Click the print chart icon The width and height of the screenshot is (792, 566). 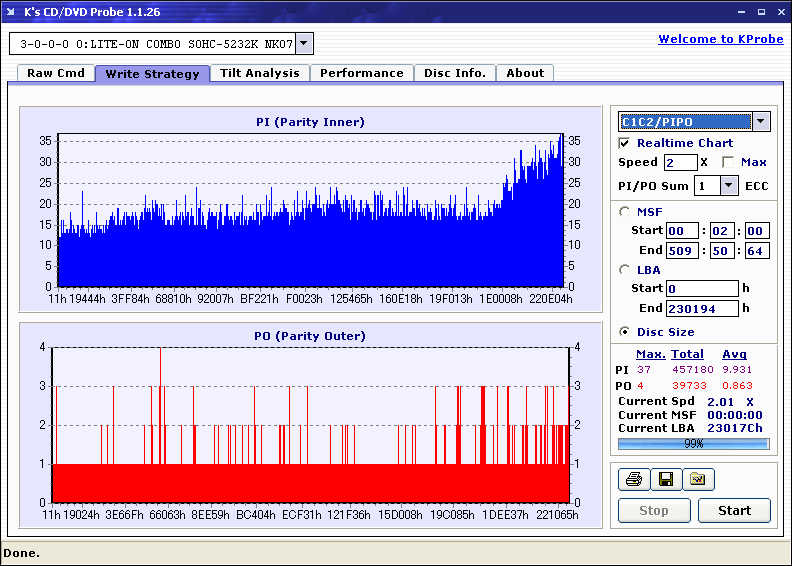point(633,480)
